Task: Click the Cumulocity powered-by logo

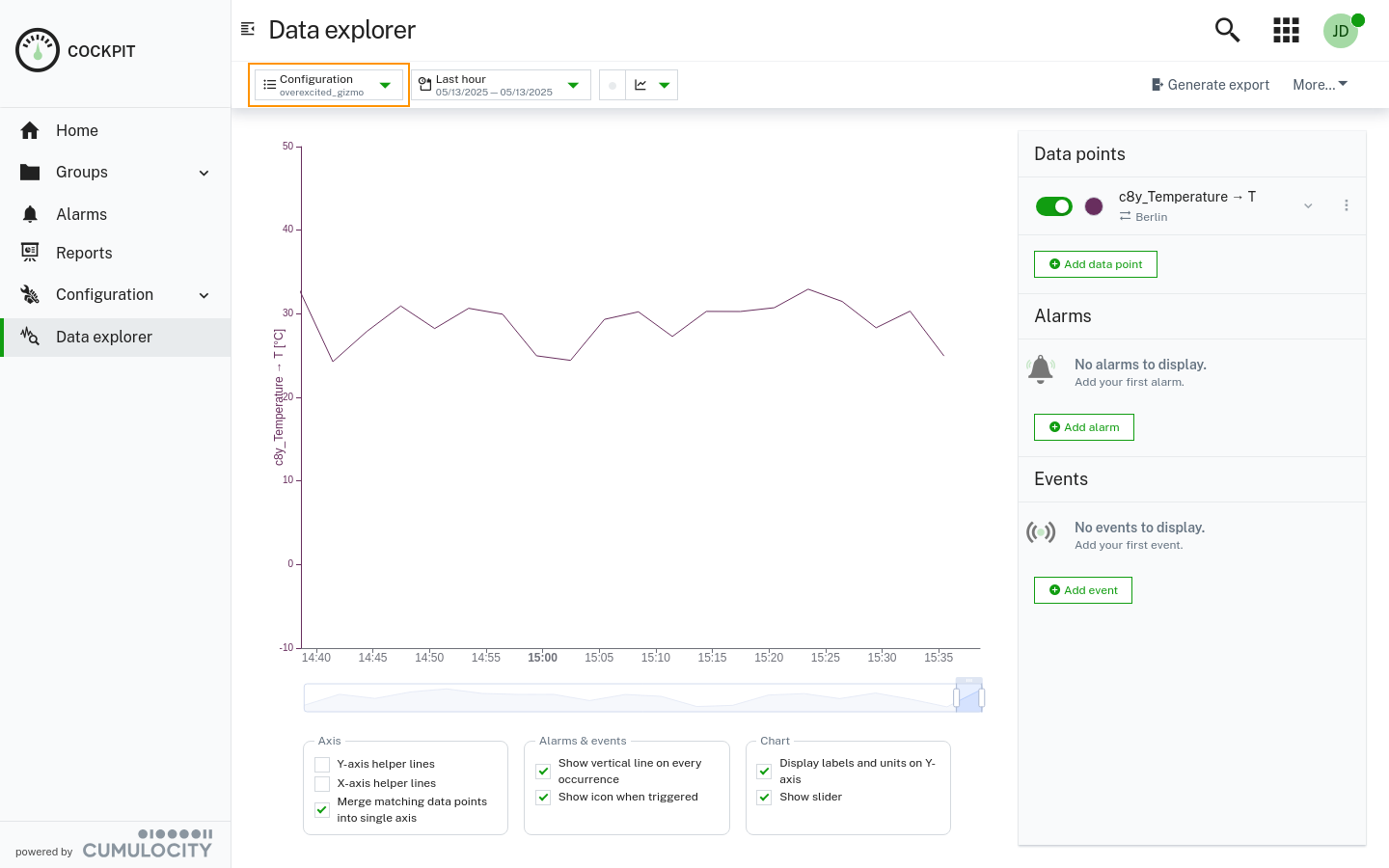Action: [147, 844]
